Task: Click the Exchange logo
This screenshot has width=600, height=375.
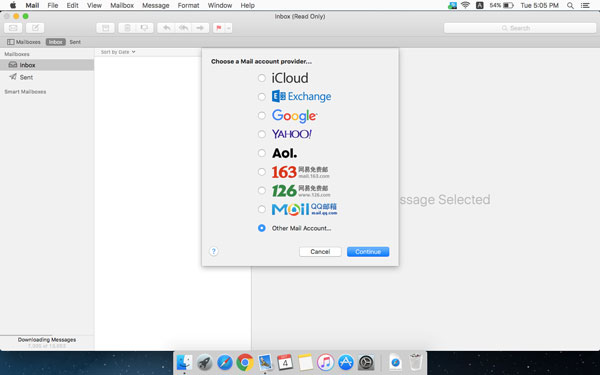Action: (x=302, y=96)
